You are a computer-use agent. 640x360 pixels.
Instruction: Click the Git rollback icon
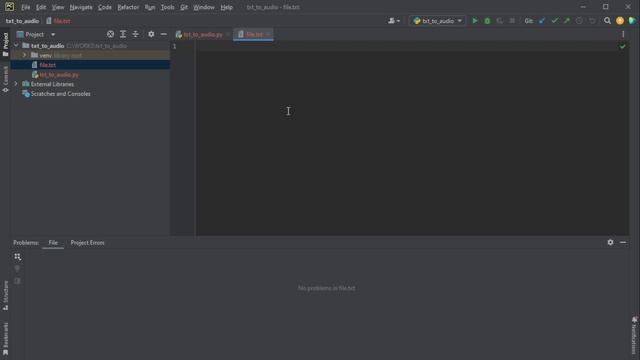[592, 20]
